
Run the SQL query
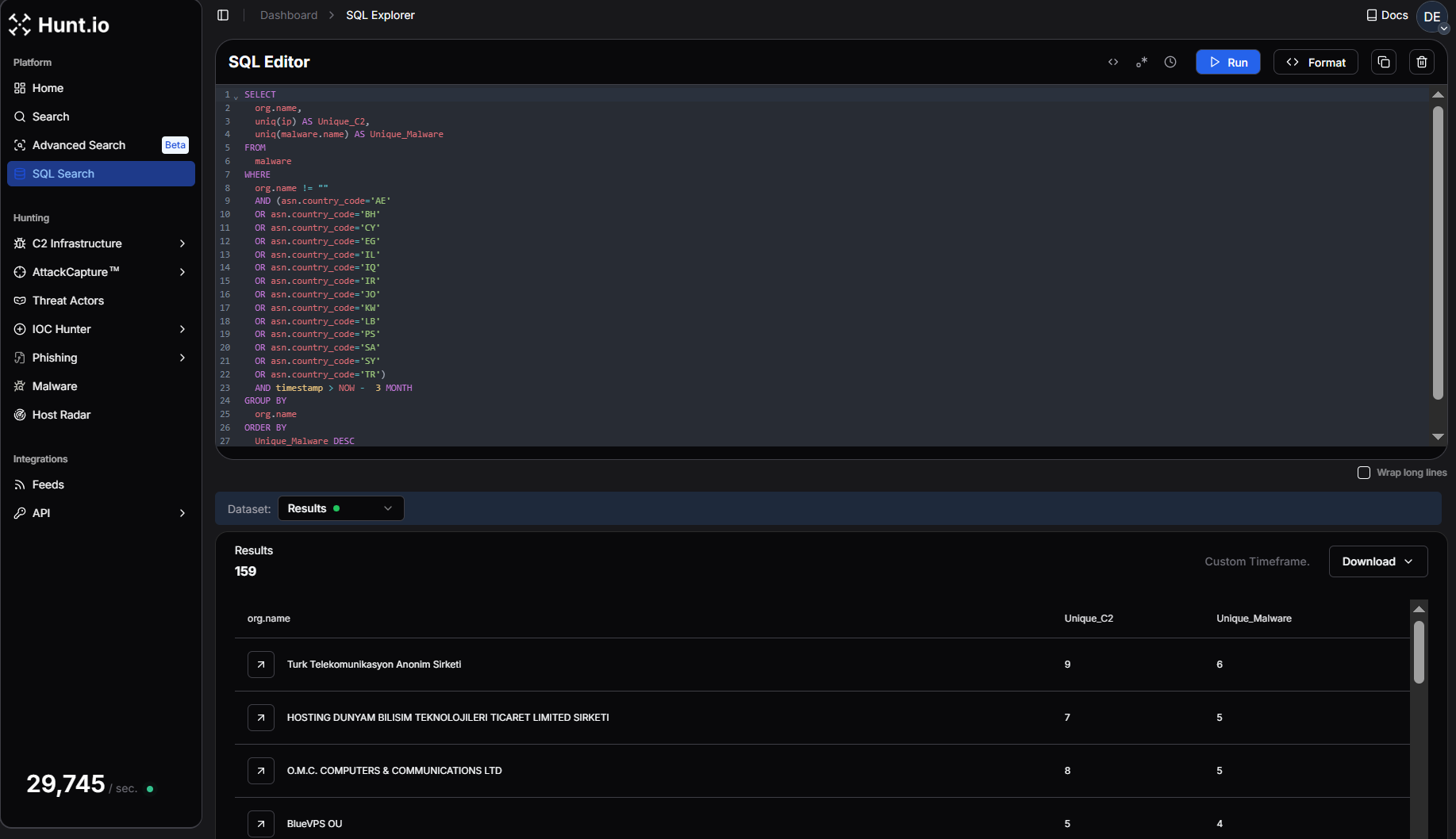coord(1228,62)
